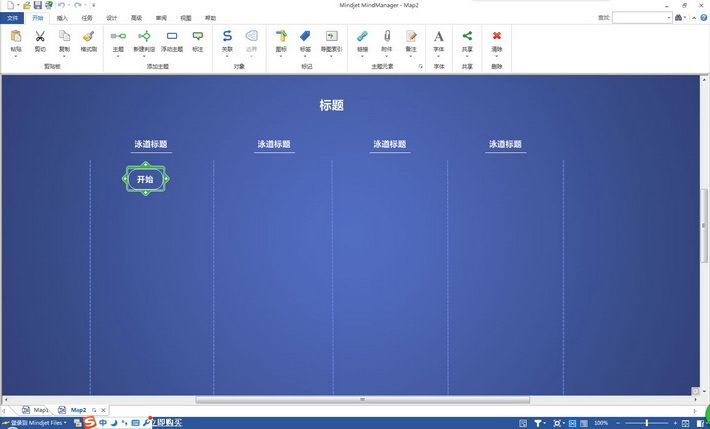Switch to the 设计 (Design) ribbon tab
Screen dimensions: 710x429
(111, 18)
